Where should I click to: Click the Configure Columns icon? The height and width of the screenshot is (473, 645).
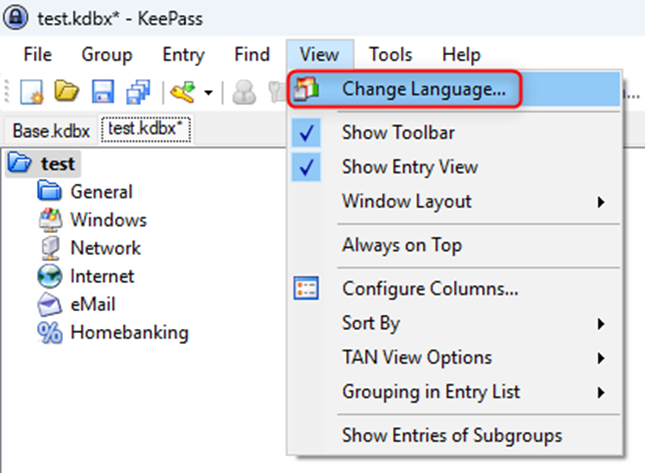point(306,288)
